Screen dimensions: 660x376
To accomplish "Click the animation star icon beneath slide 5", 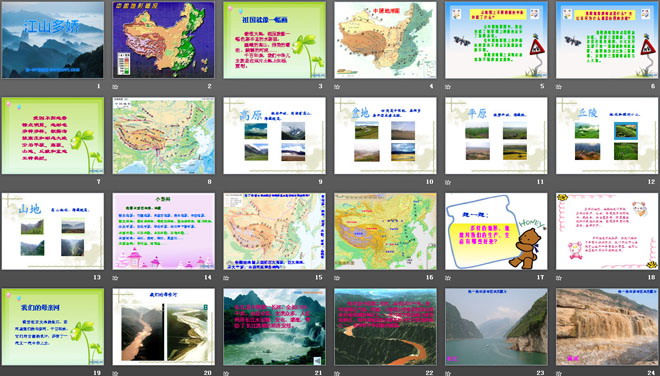I will click(x=448, y=87).
